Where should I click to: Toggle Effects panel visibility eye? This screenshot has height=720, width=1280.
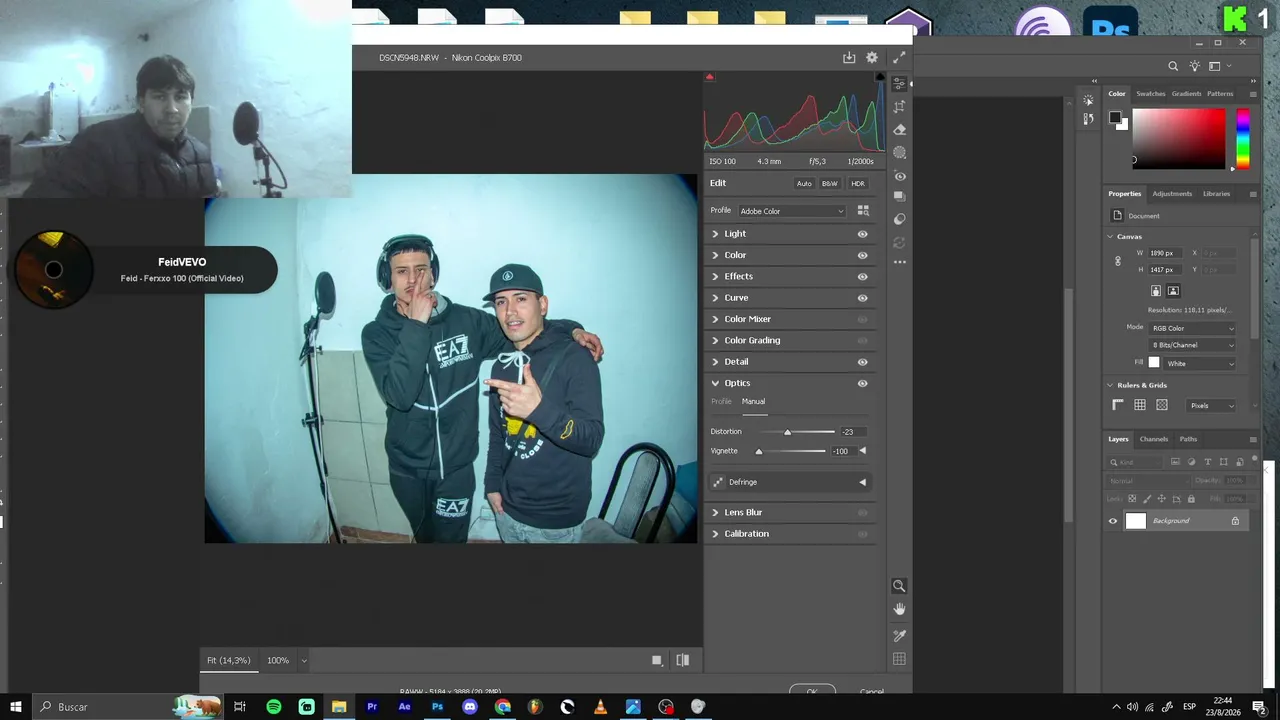point(862,276)
